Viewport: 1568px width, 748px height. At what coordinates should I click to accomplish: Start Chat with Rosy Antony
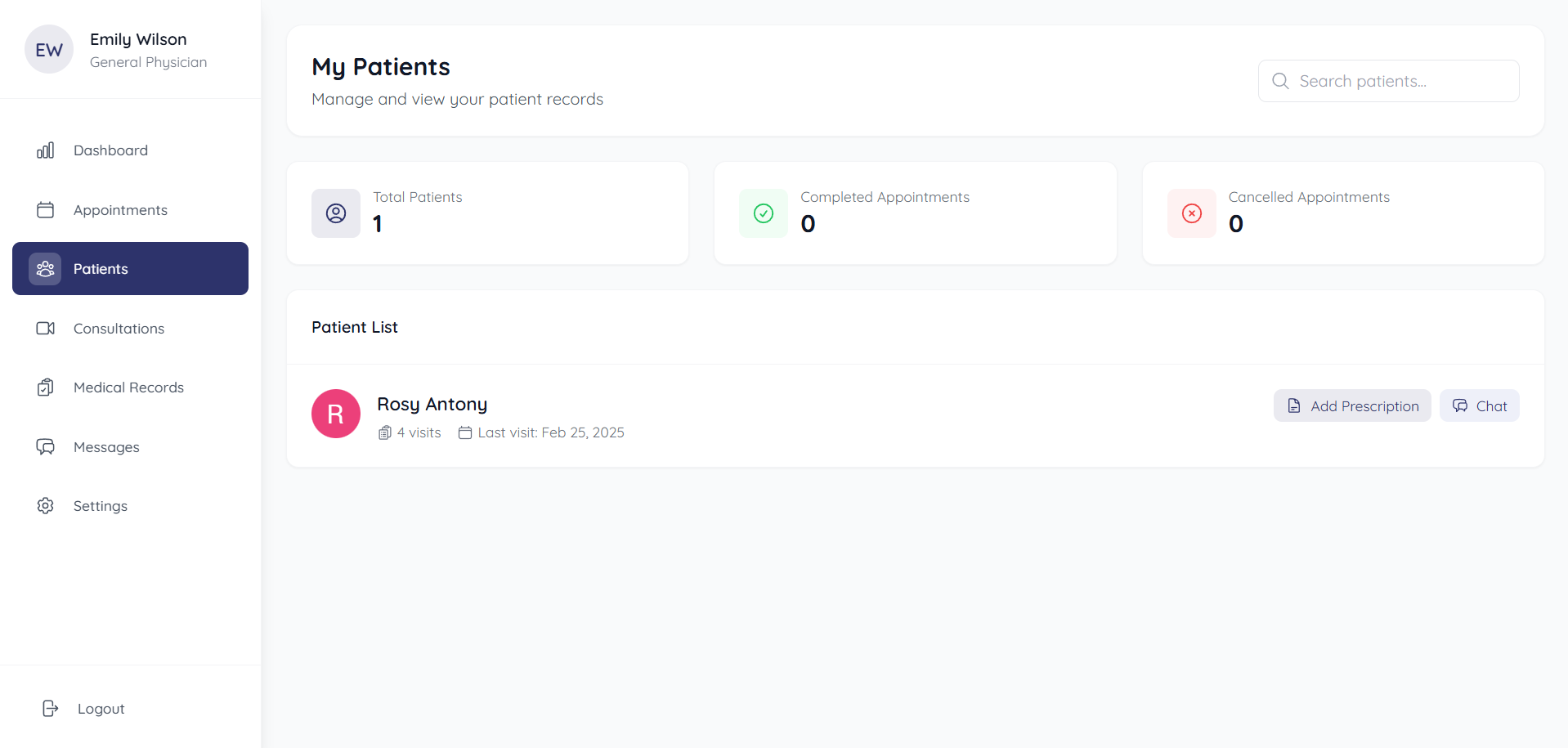click(1480, 406)
